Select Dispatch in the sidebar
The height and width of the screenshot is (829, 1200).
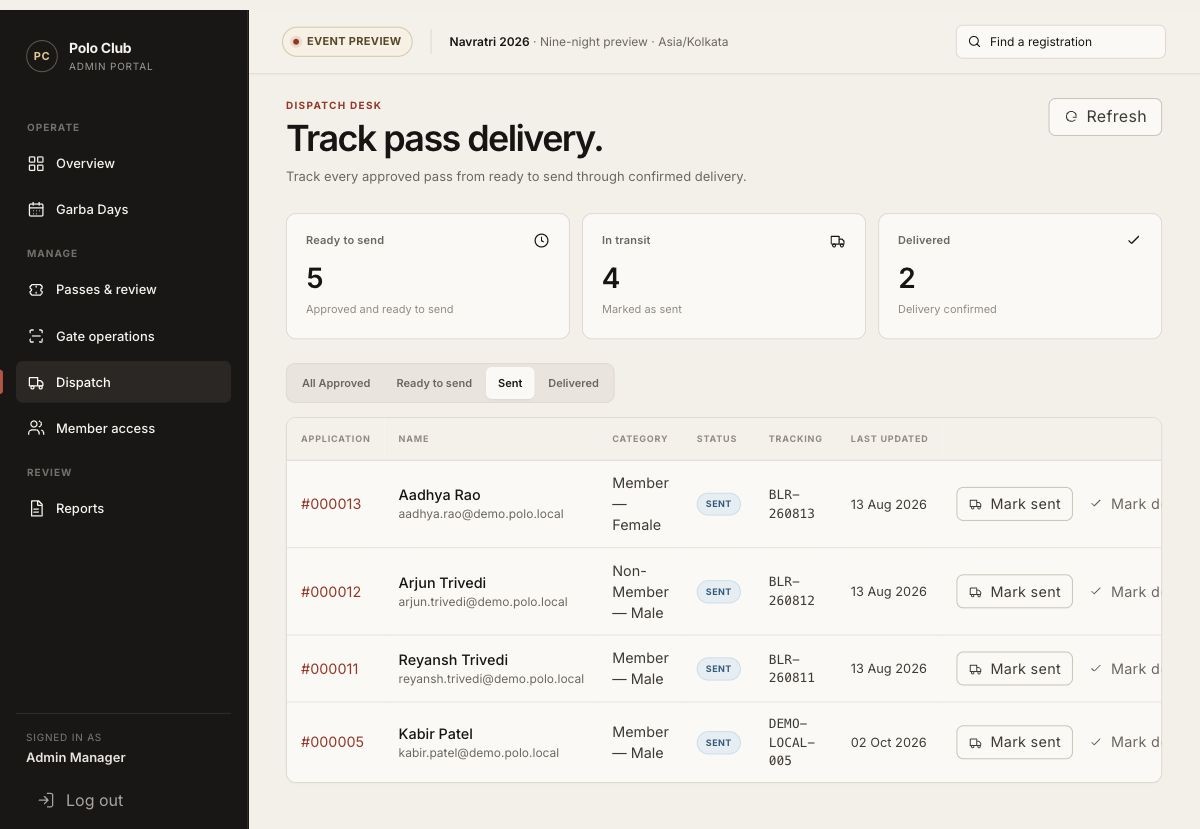[123, 382]
